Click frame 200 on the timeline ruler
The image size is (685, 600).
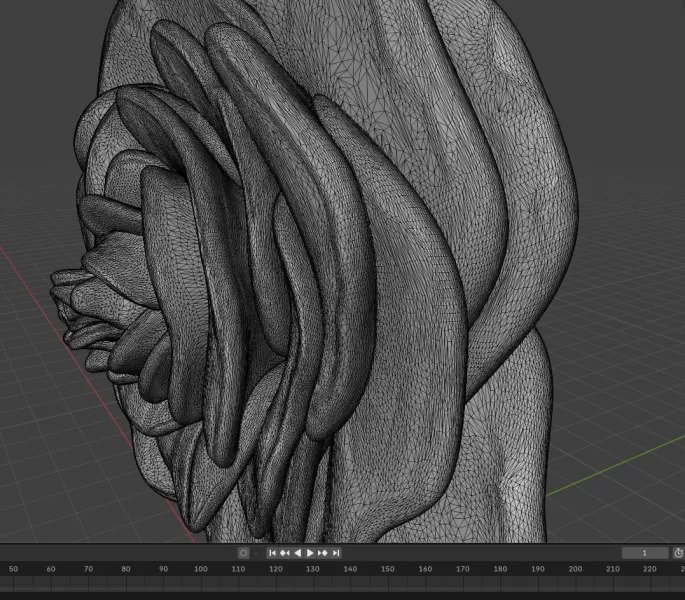click(x=575, y=569)
